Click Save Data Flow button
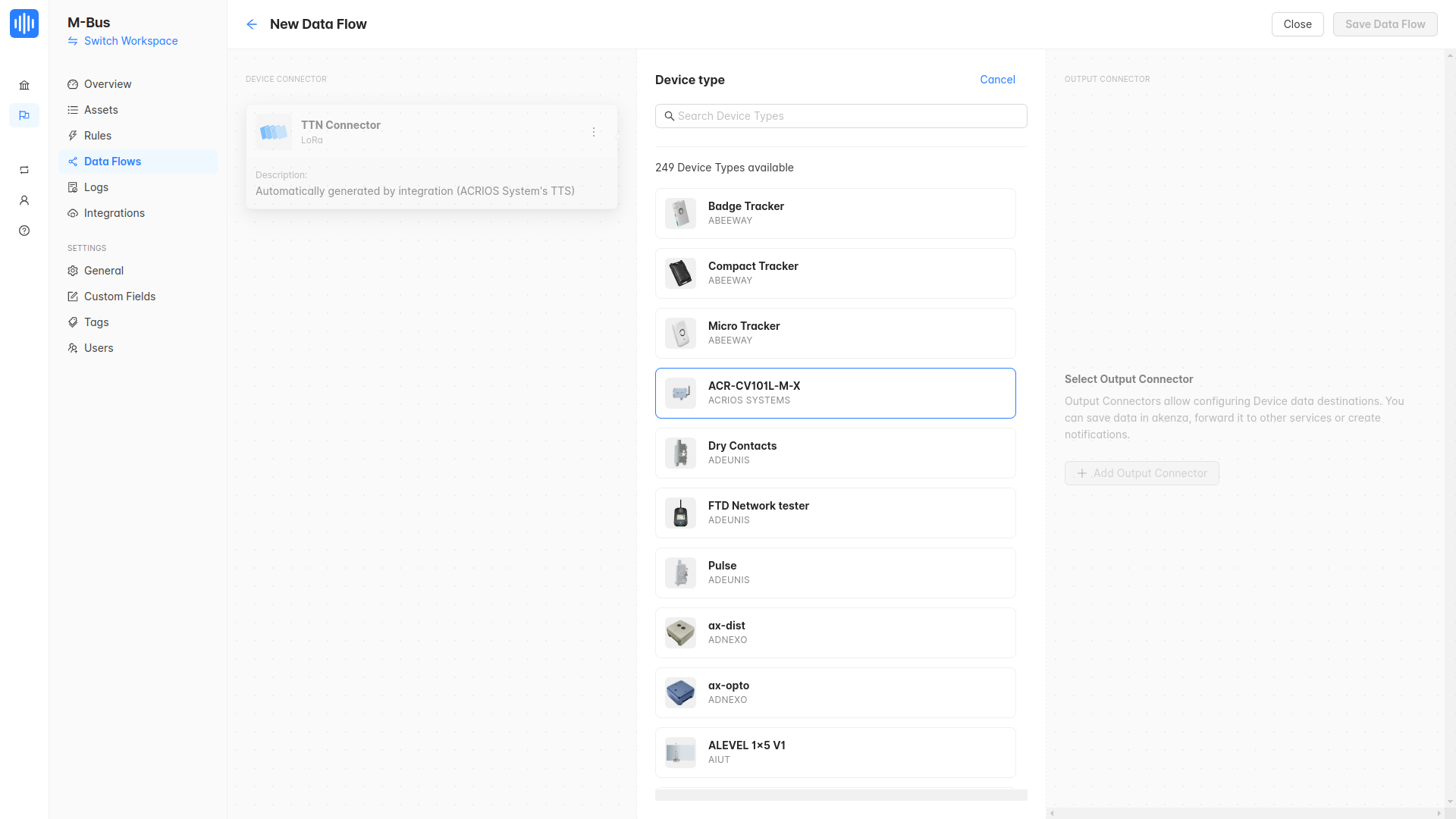 pyautogui.click(x=1385, y=24)
